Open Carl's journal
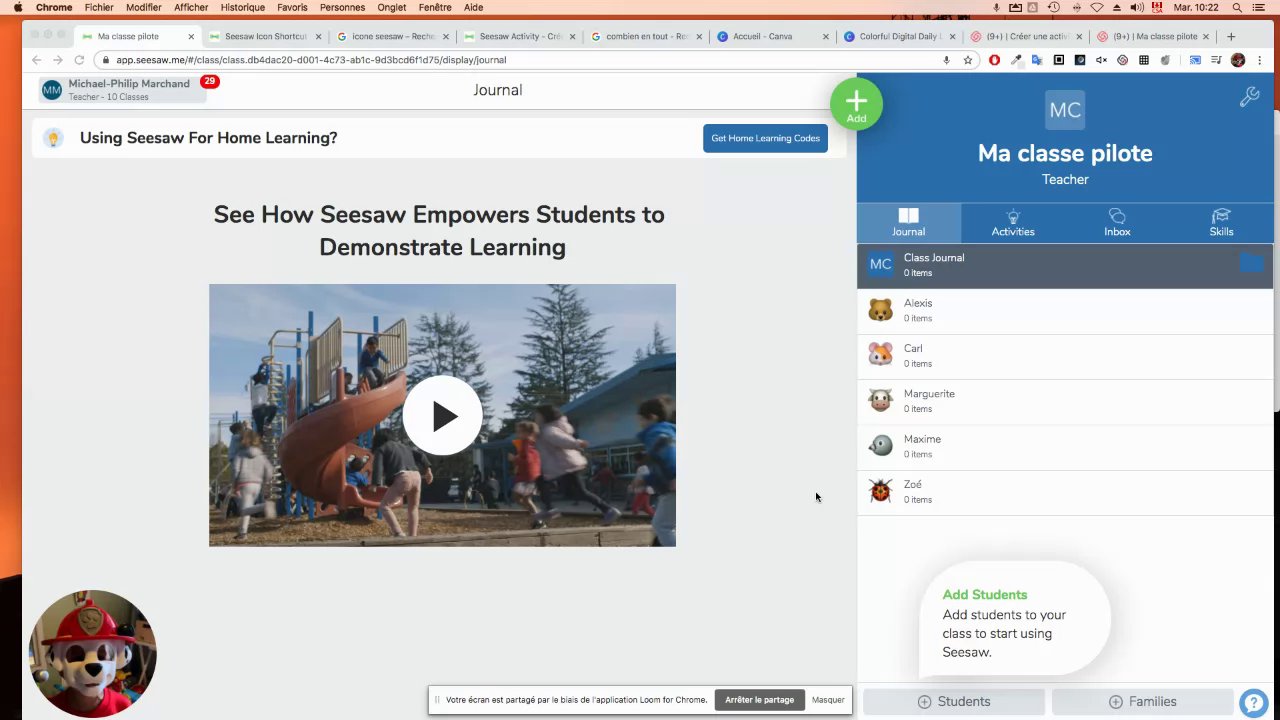 click(x=1065, y=355)
